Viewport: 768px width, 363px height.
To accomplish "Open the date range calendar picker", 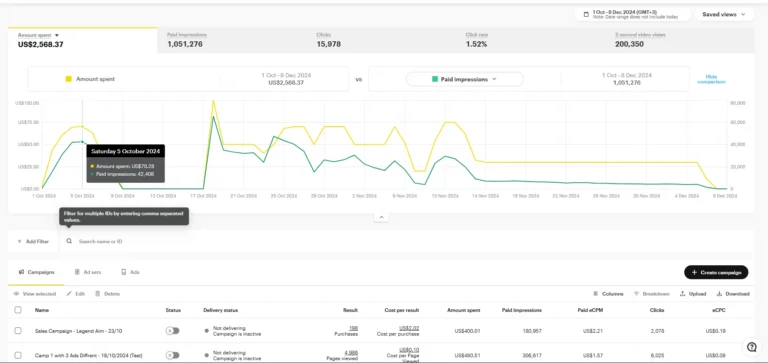I will pyautogui.click(x=633, y=14).
